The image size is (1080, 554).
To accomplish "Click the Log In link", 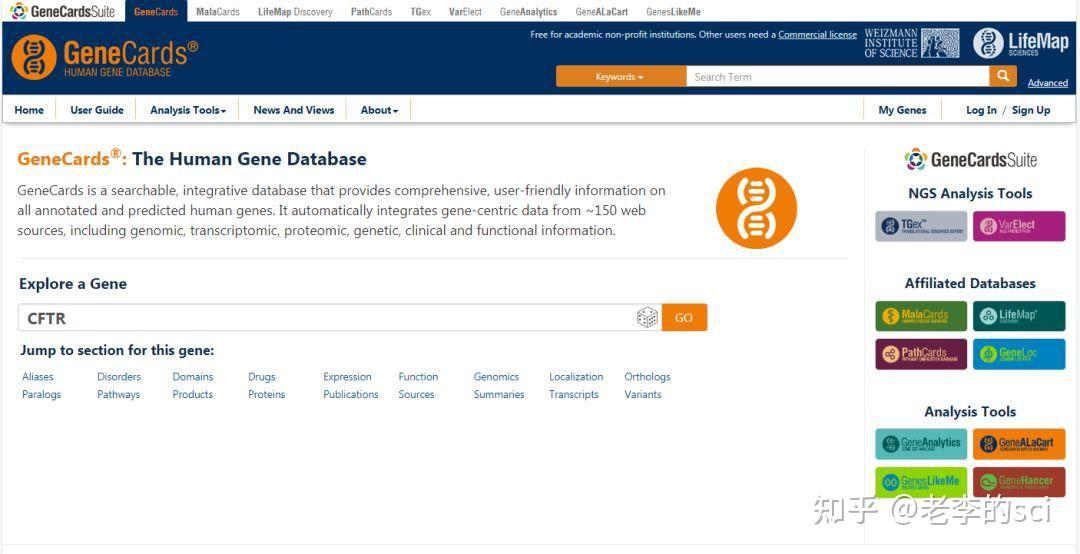I will coord(981,110).
